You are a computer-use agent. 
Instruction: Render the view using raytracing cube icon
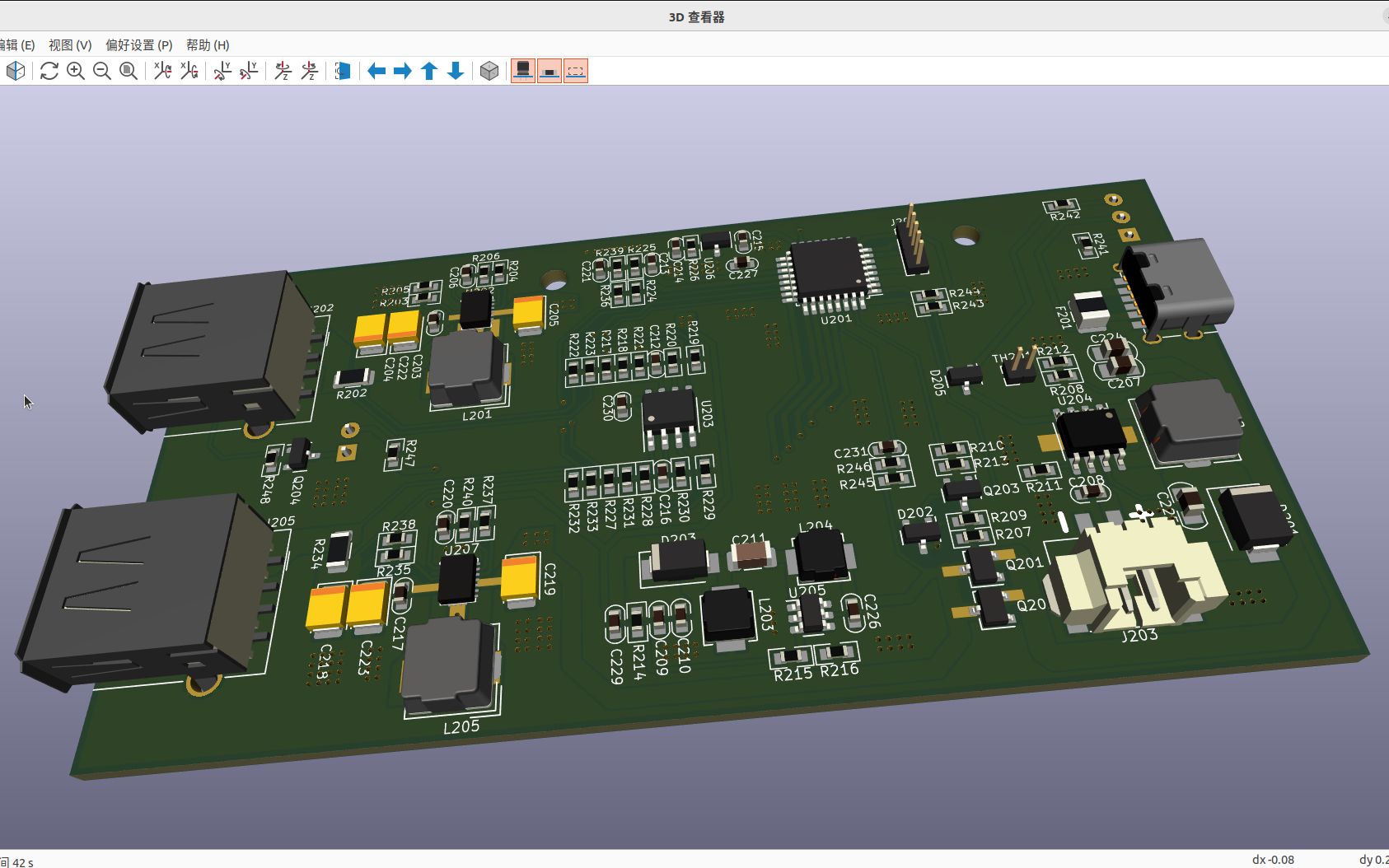coord(16,71)
